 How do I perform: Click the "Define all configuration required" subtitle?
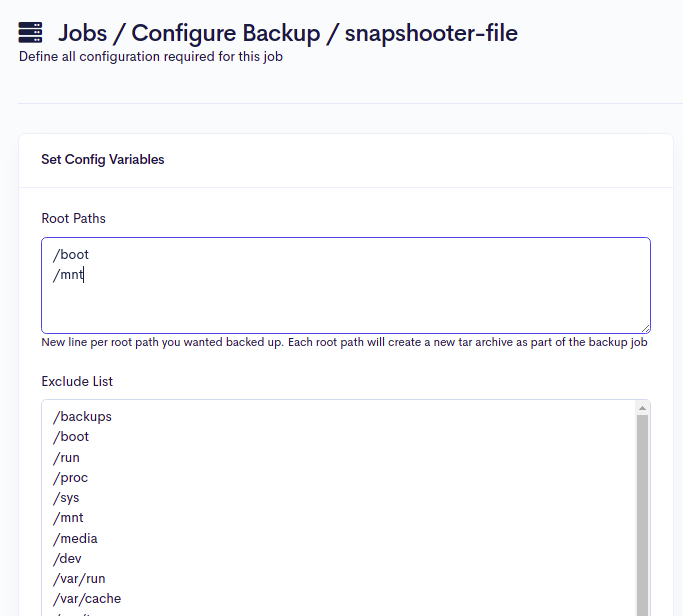[151, 57]
